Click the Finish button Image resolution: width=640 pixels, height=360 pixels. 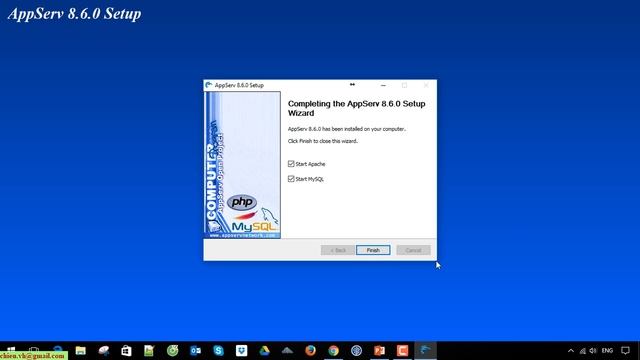373,250
